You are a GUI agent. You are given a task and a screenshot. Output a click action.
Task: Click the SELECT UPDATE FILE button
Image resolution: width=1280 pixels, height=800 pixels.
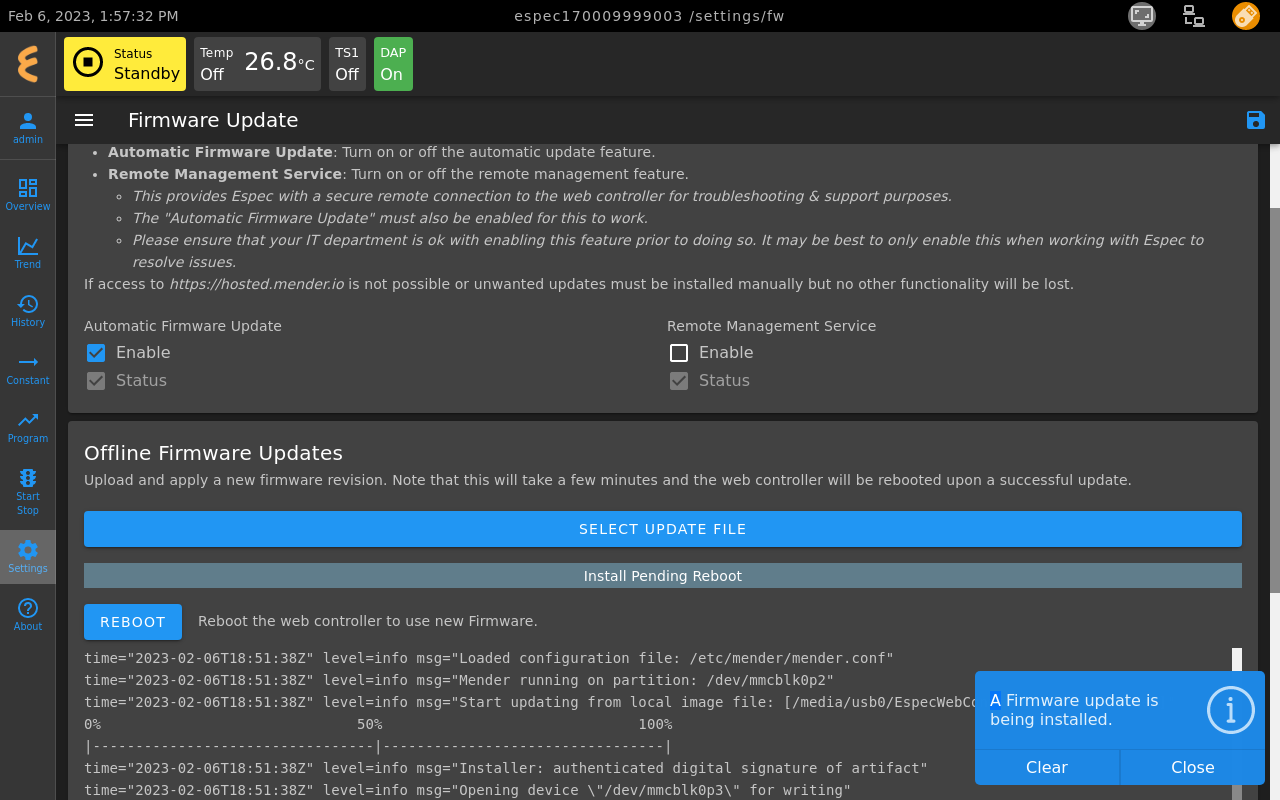click(663, 529)
